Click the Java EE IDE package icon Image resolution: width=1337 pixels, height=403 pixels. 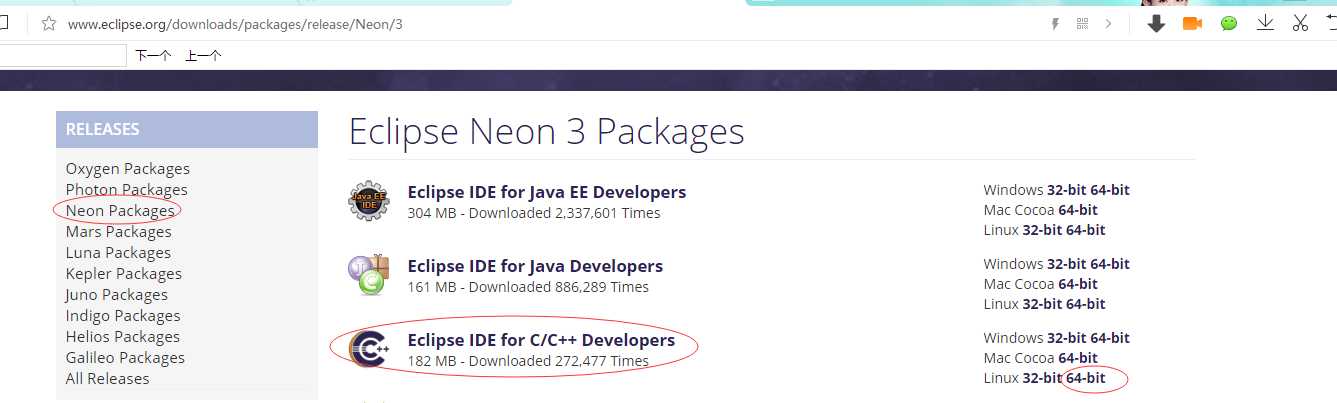368,201
